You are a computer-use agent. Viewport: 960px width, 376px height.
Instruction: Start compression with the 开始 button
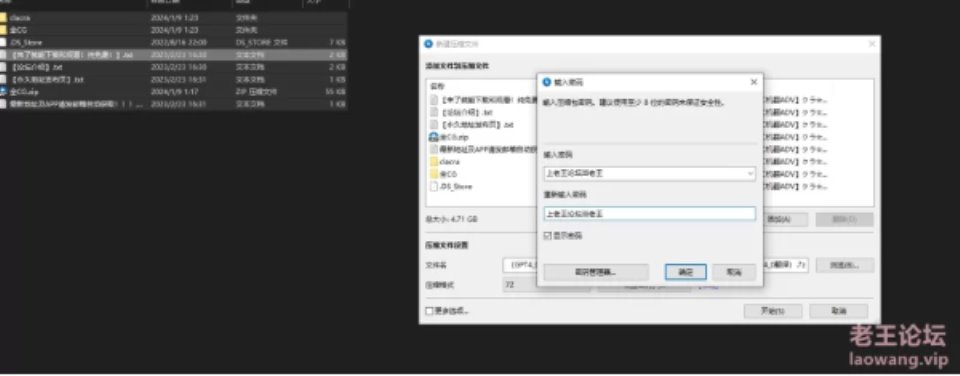(773, 311)
